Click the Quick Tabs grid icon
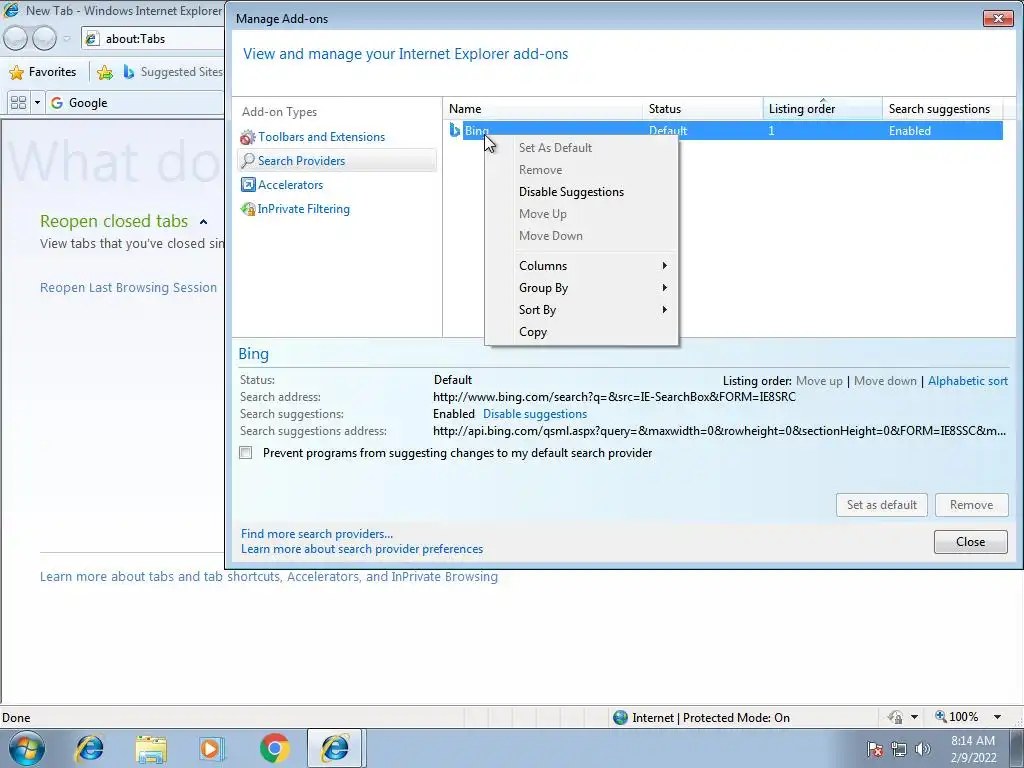This screenshot has width=1024, height=768. pyautogui.click(x=18, y=103)
